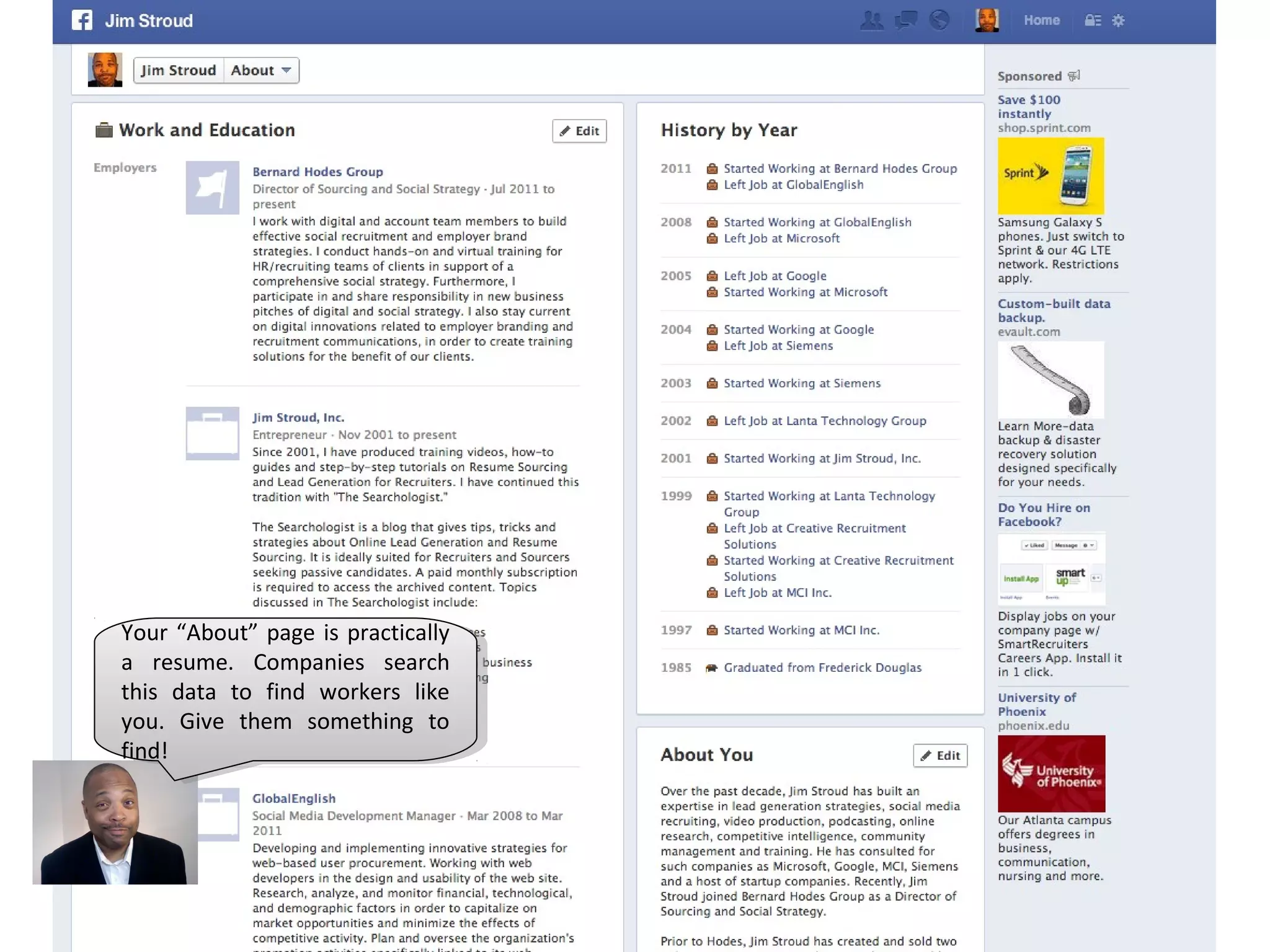Go to Home in top bar

coord(1041,20)
